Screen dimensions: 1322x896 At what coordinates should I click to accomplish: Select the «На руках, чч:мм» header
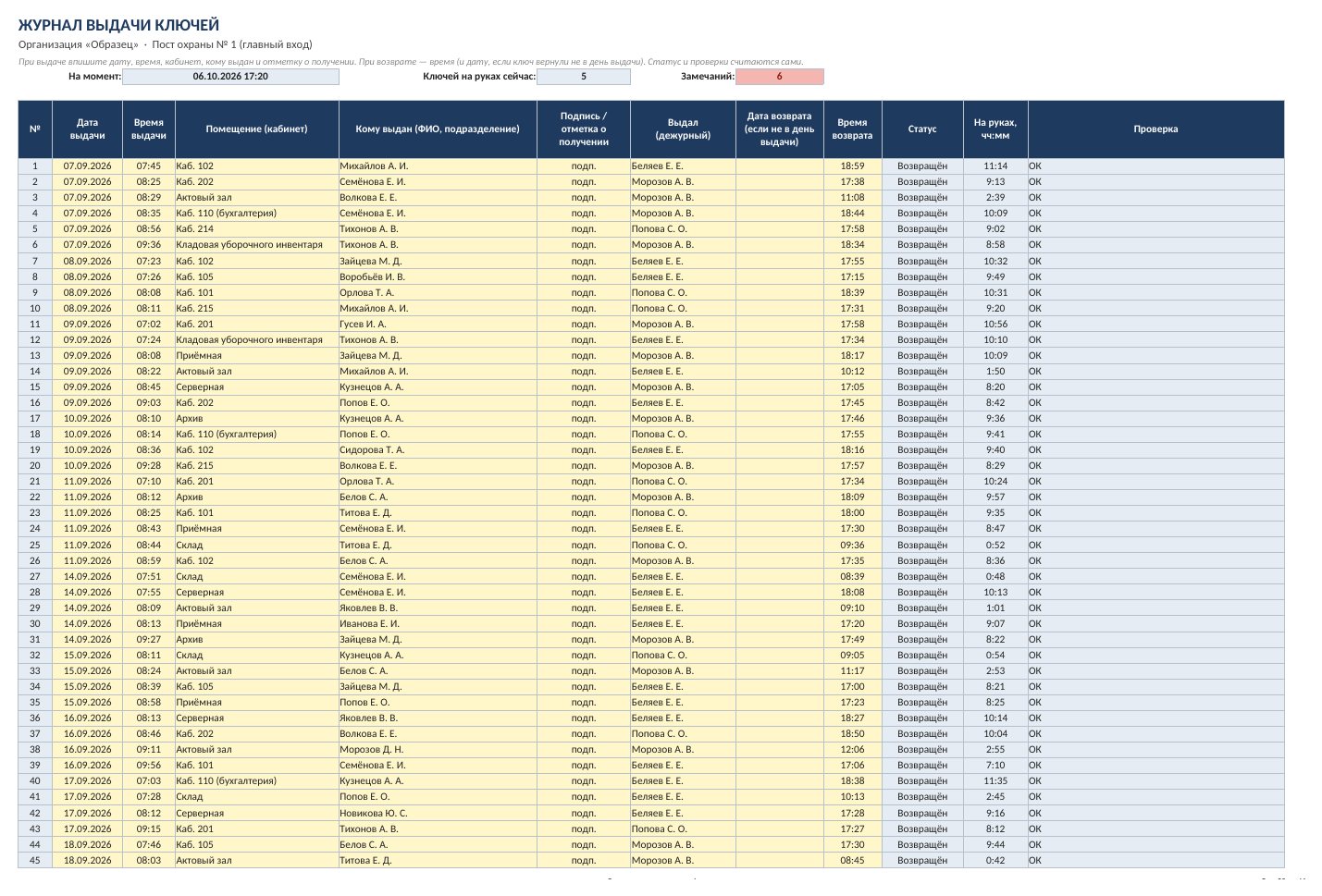coord(995,129)
